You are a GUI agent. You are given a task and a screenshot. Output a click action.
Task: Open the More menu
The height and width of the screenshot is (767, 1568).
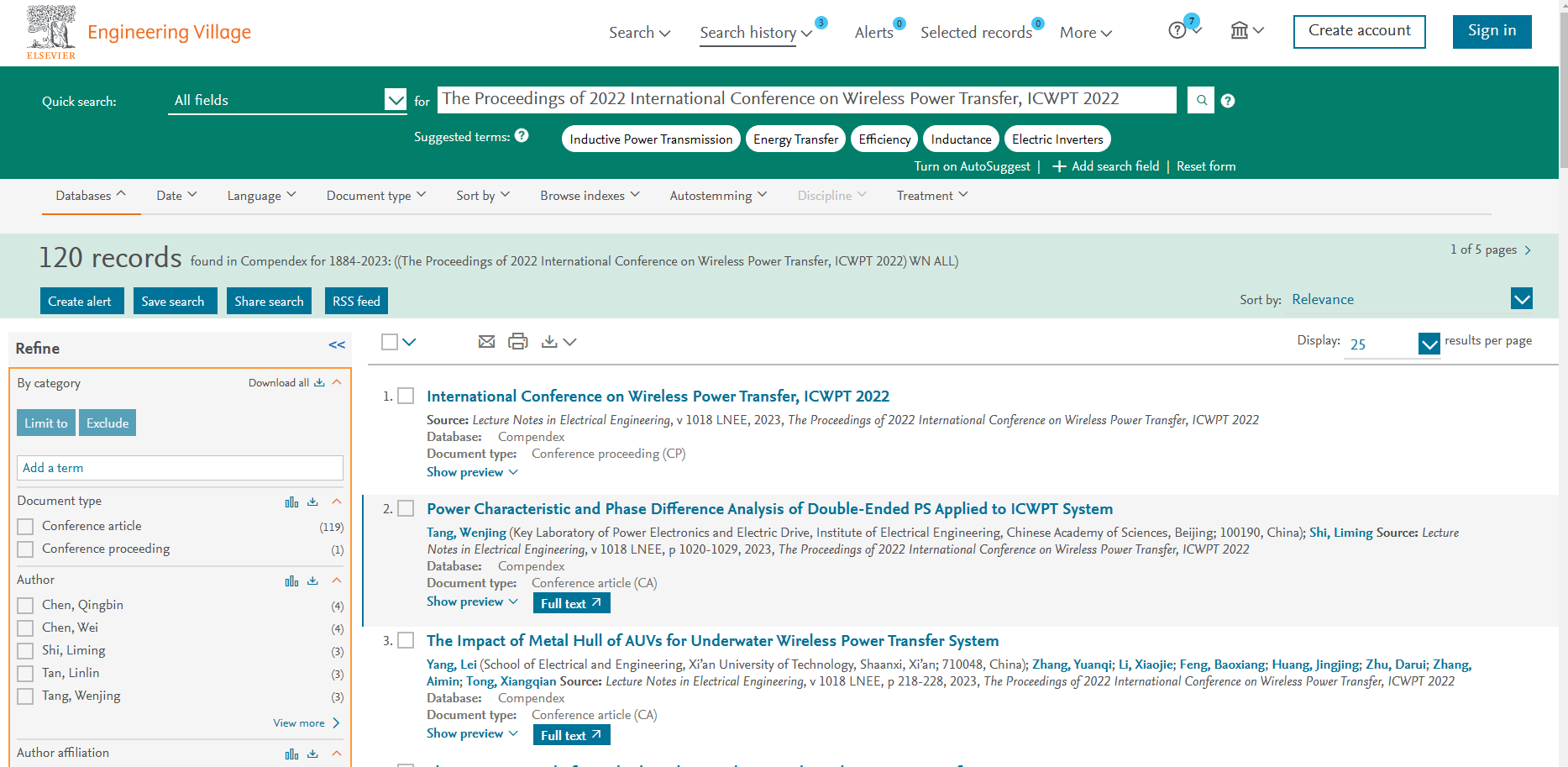1085,33
